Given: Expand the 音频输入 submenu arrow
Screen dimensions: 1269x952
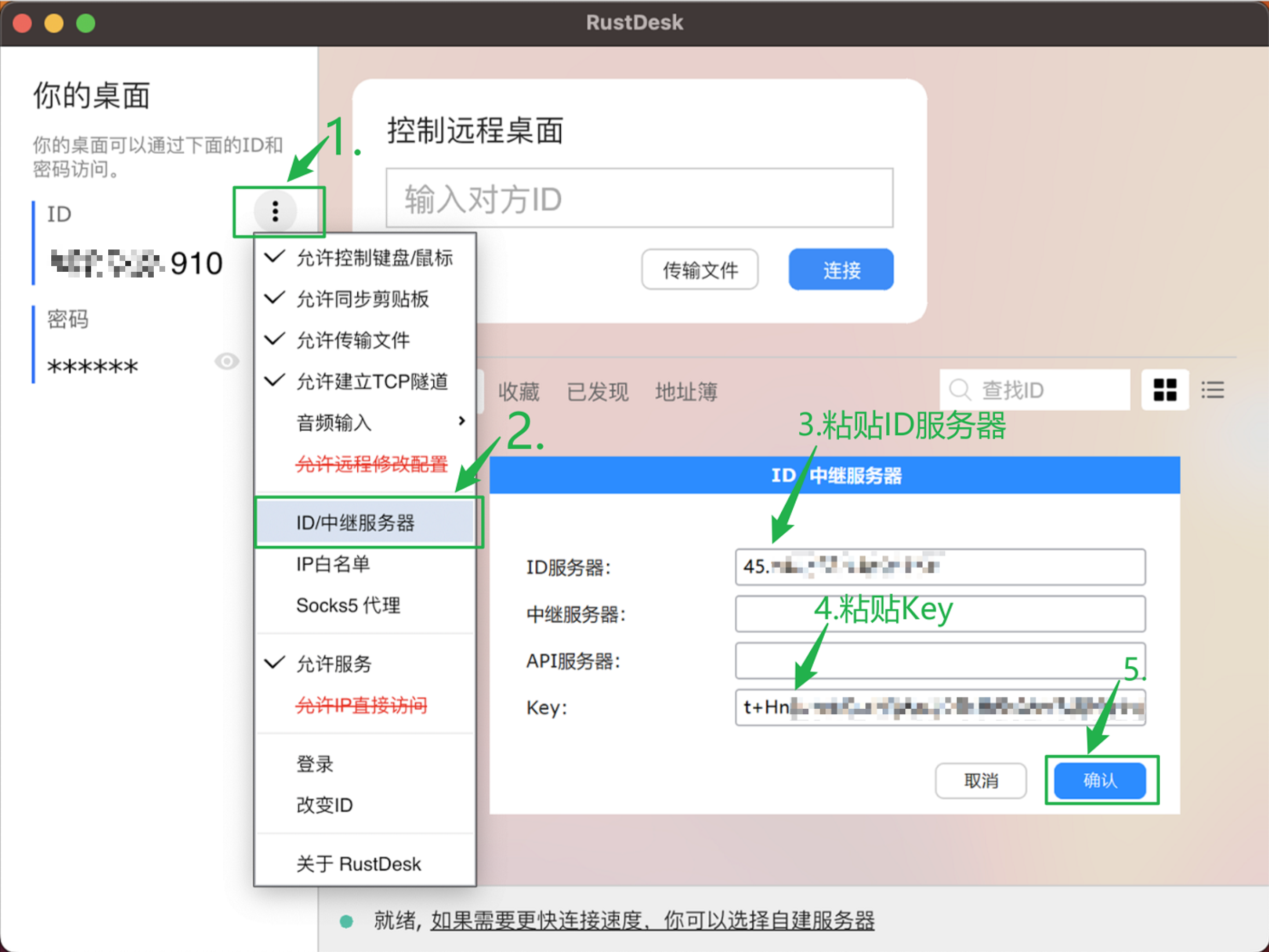Looking at the screenshot, I should point(462,421).
